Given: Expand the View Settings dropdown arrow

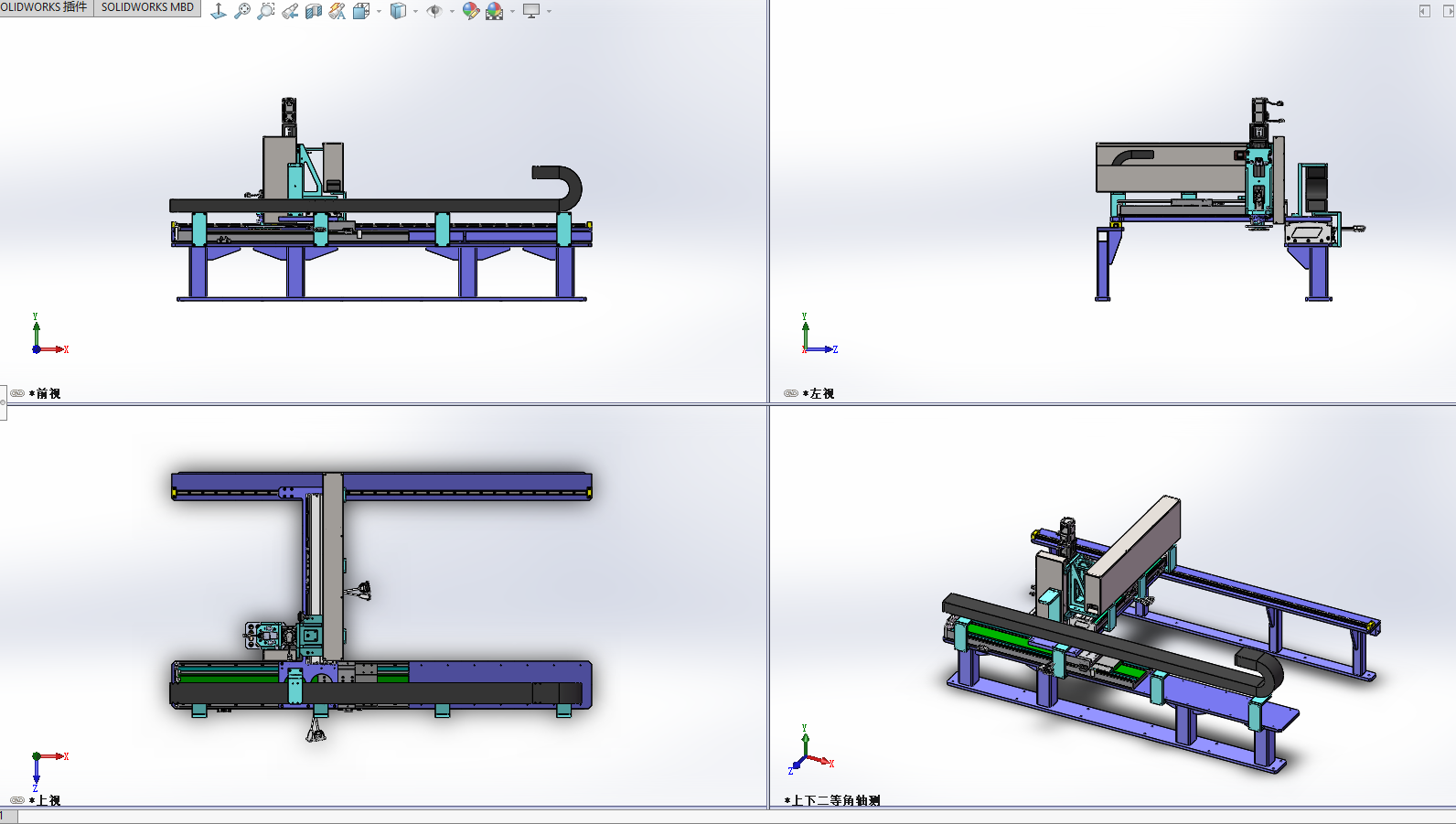Looking at the screenshot, I should tap(549, 11).
